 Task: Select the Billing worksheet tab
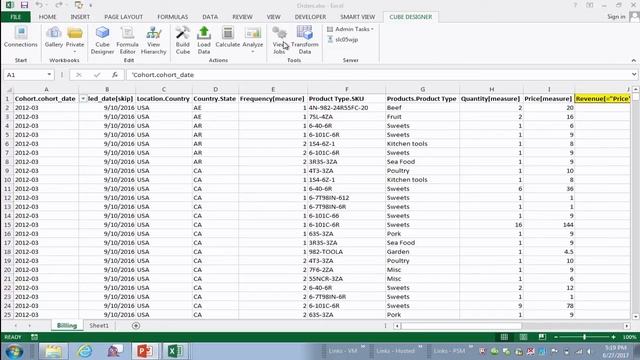pyautogui.click(x=67, y=326)
